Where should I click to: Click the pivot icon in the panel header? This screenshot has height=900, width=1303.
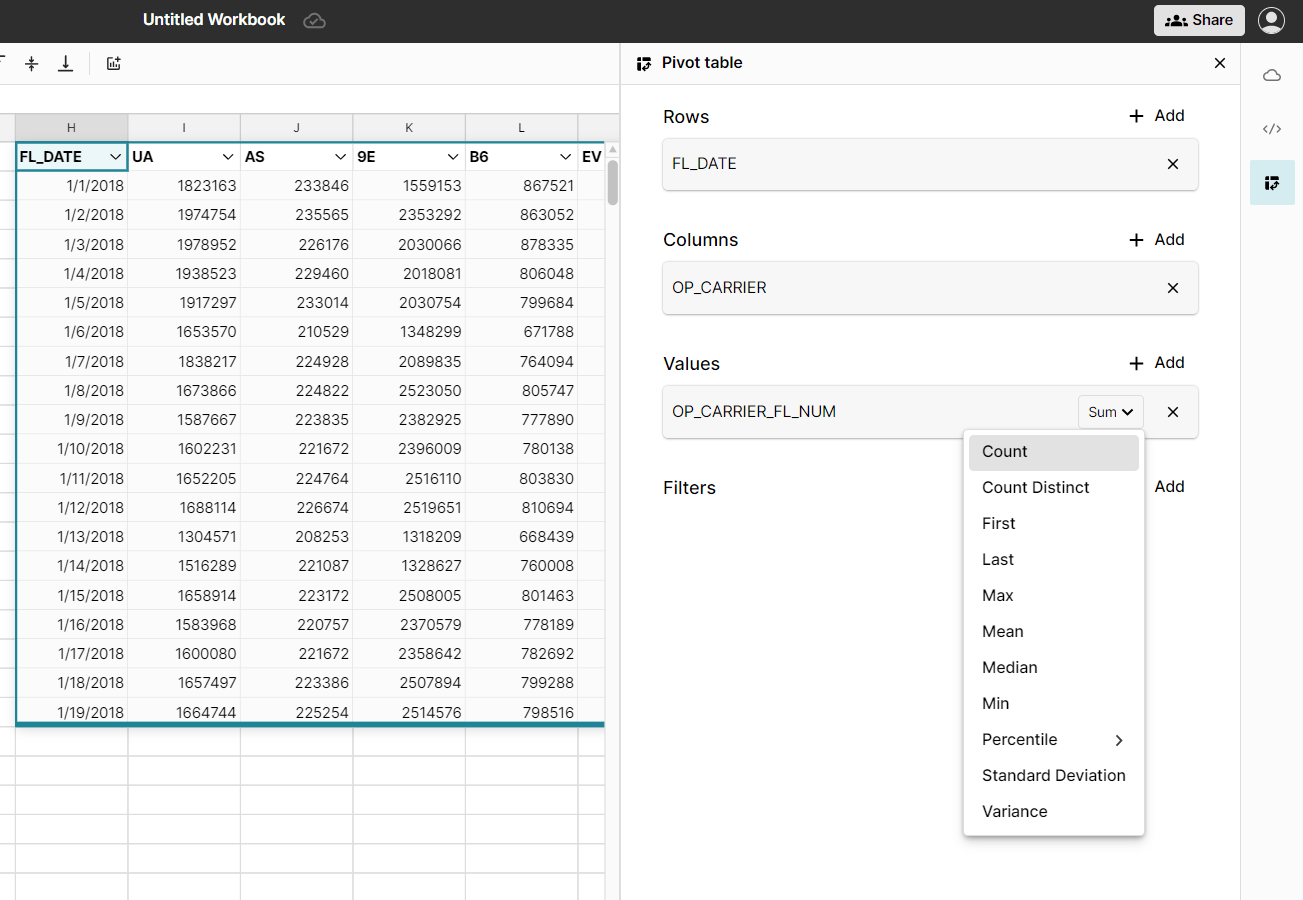tap(643, 62)
